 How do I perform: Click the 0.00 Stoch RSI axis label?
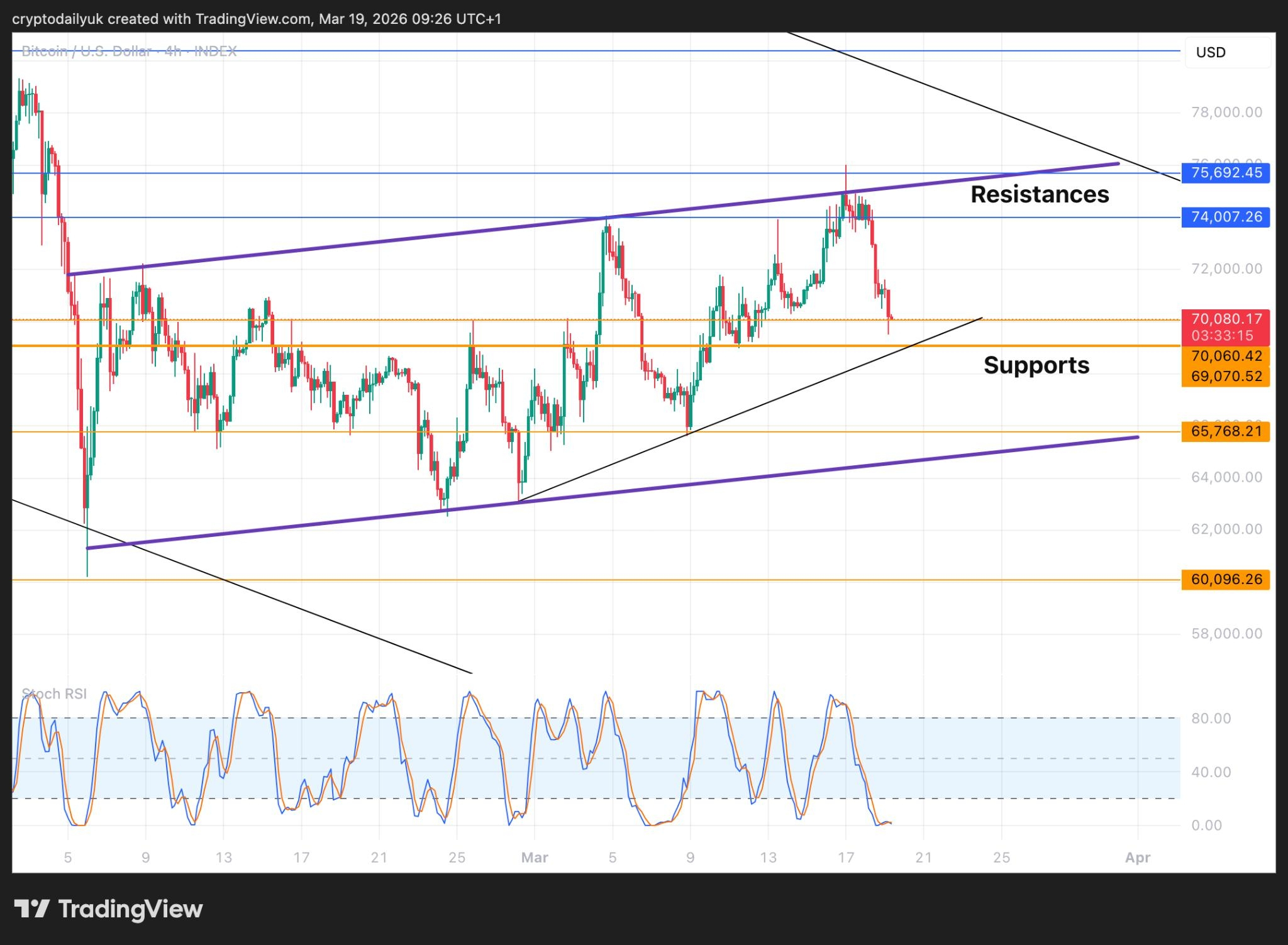[x=1206, y=825]
